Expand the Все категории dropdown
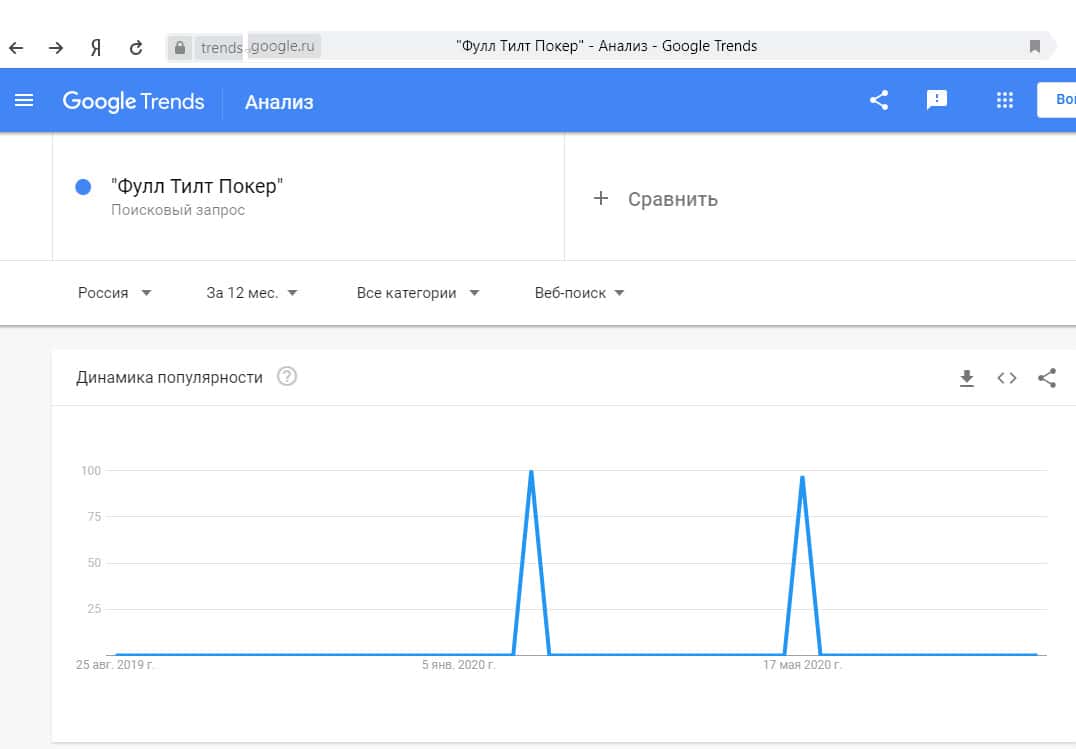This screenshot has height=749, width=1076. [x=418, y=293]
